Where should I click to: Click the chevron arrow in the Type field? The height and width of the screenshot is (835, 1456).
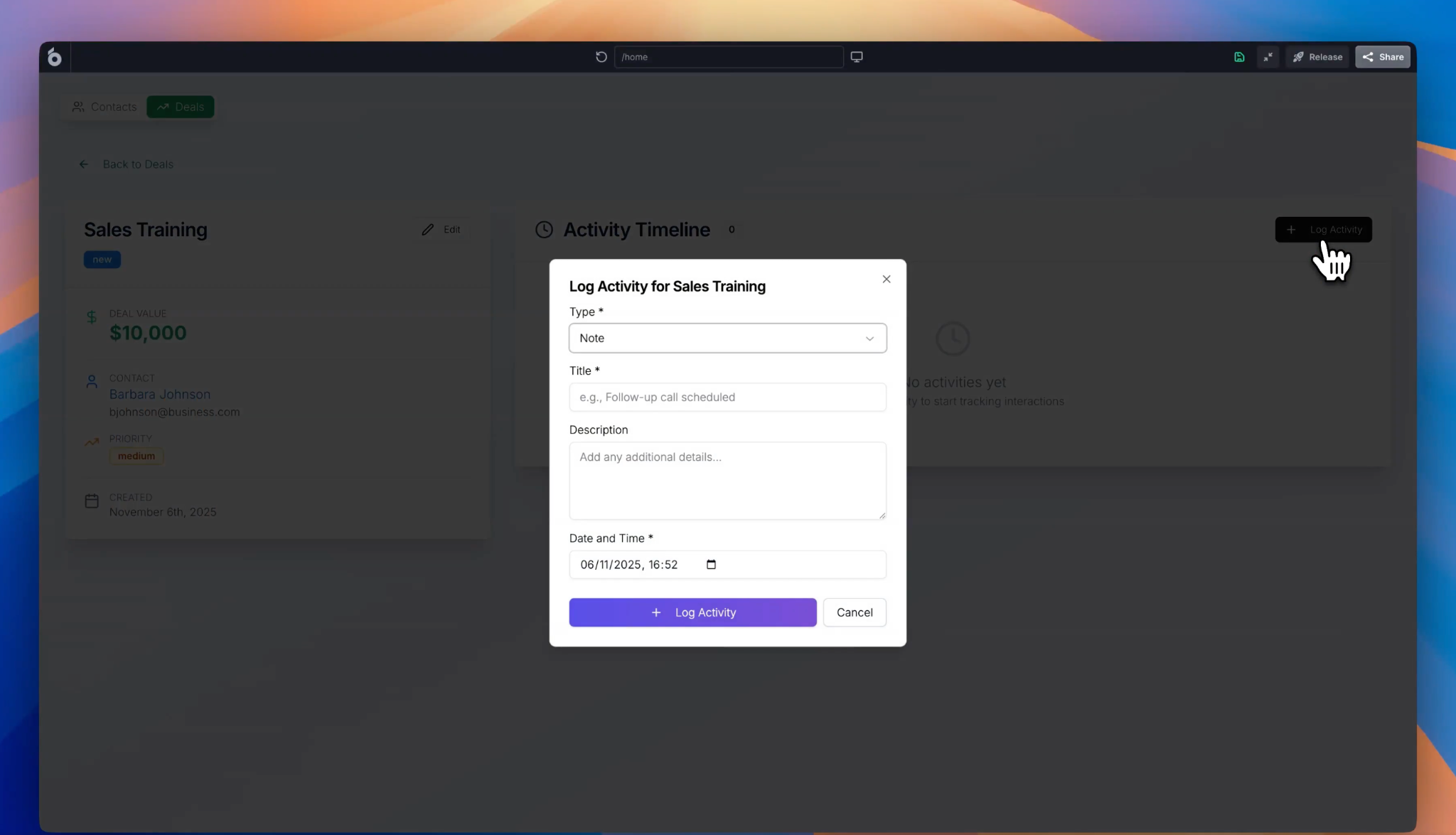(x=869, y=339)
